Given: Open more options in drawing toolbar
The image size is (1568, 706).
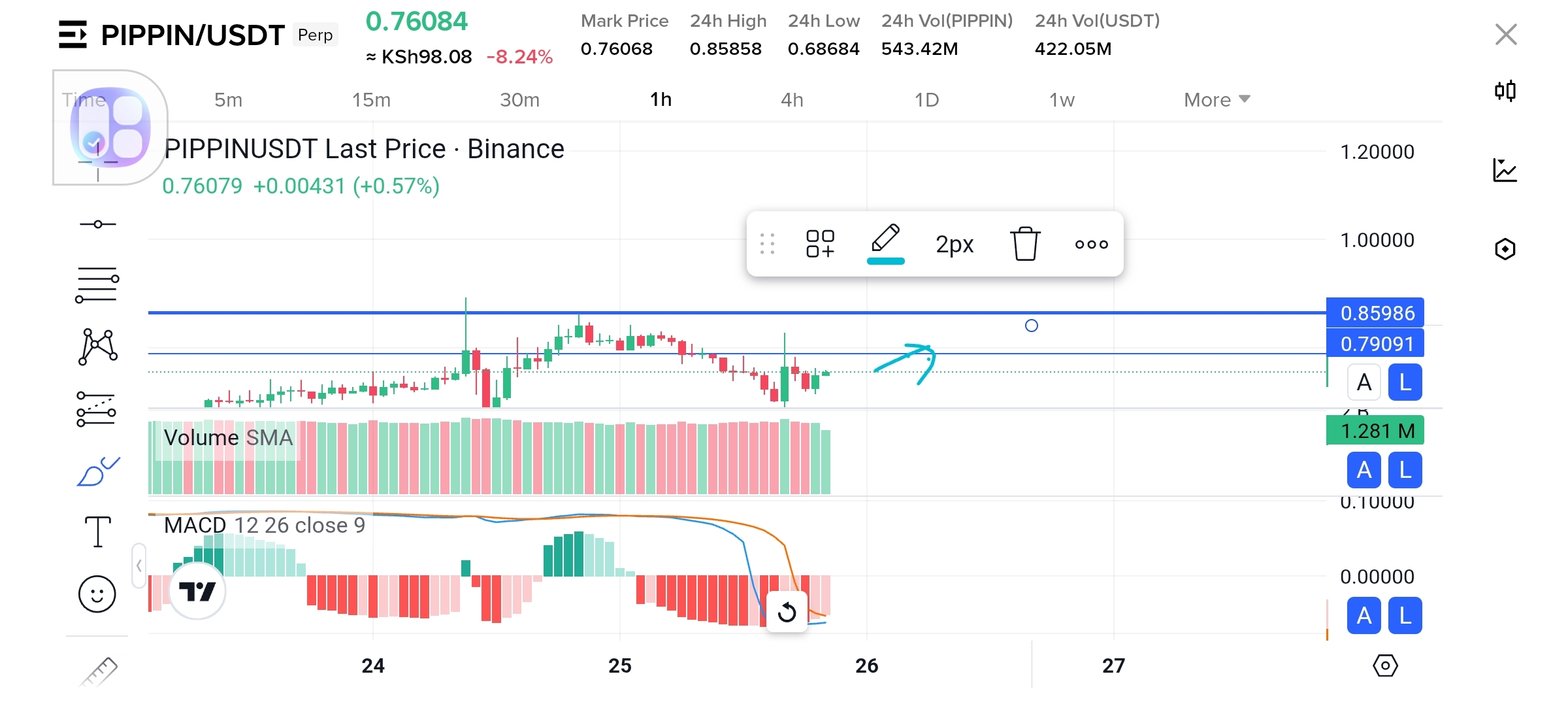Looking at the screenshot, I should (x=1092, y=244).
